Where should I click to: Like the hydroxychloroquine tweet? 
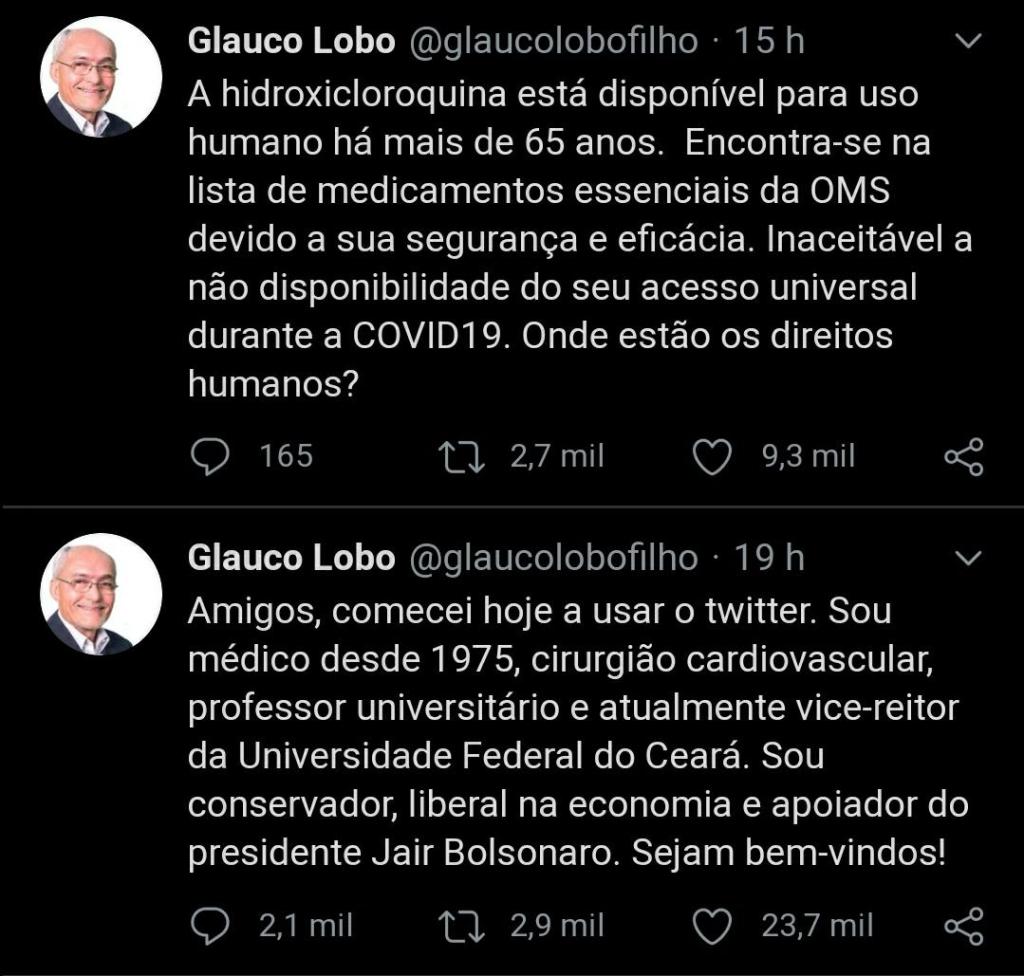[x=713, y=457]
